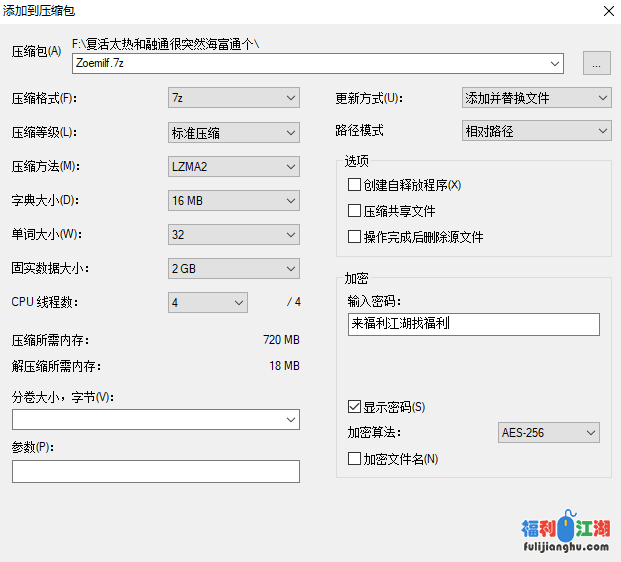Viewport: 621px width, 562px height.
Task: Select the AES-256 encryption algorithm dropdown
Action: tap(549, 432)
